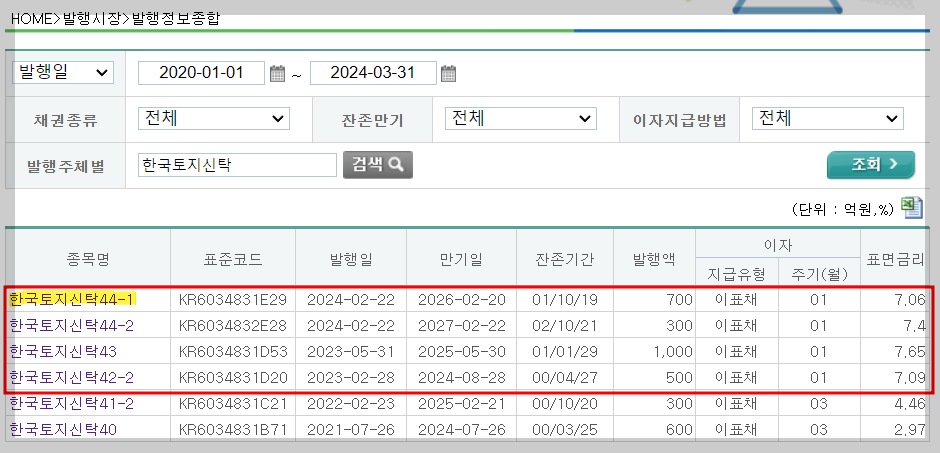Expand the 채권종류 dropdown
The height and width of the screenshot is (453, 940).
tap(214, 119)
